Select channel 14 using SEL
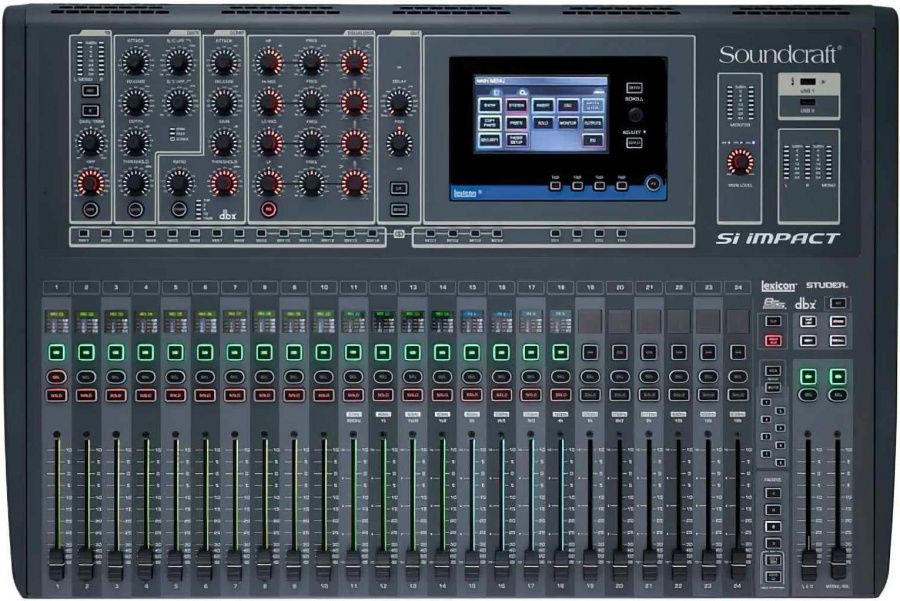This screenshot has width=900, height=601. 442,377
